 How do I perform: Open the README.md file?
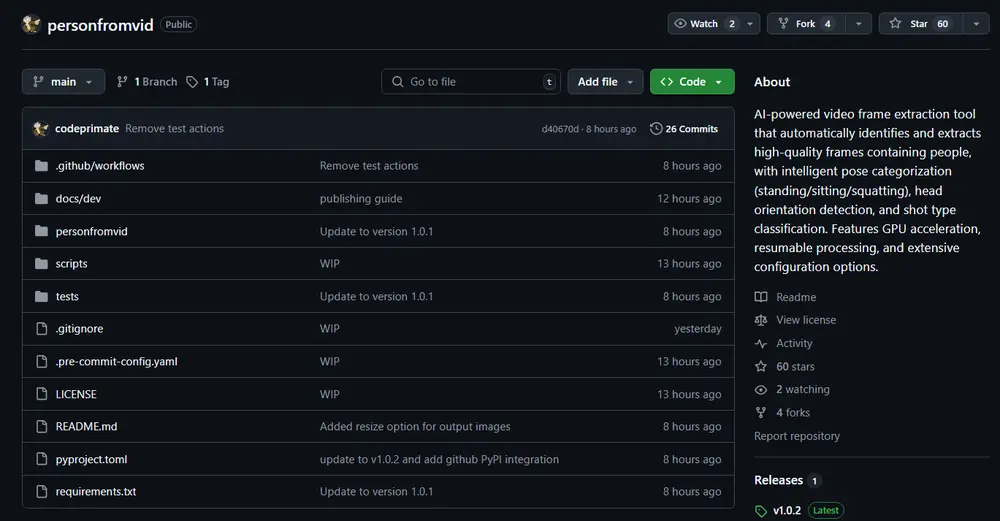click(x=86, y=427)
